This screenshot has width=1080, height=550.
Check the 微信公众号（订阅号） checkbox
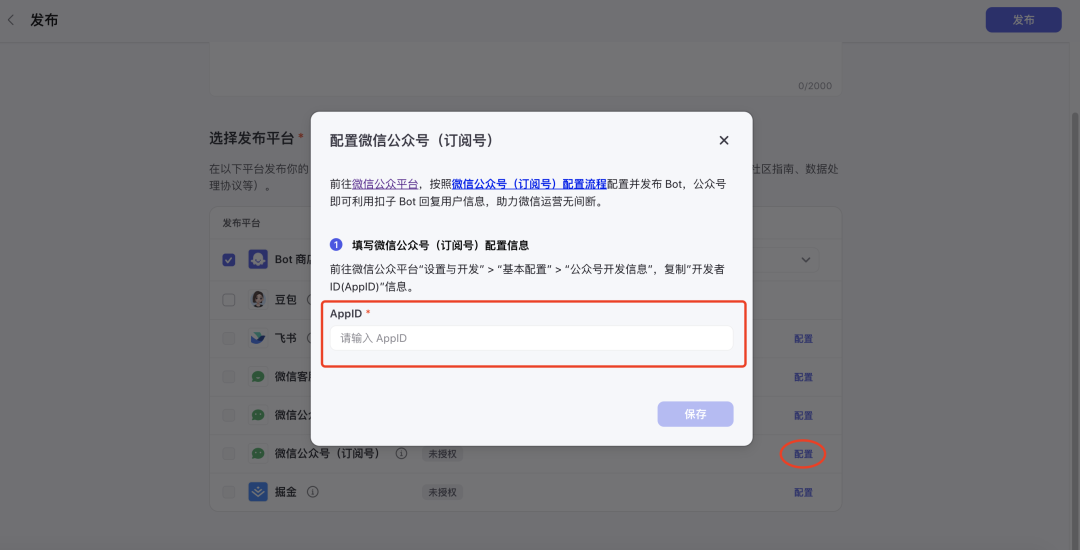point(229,454)
